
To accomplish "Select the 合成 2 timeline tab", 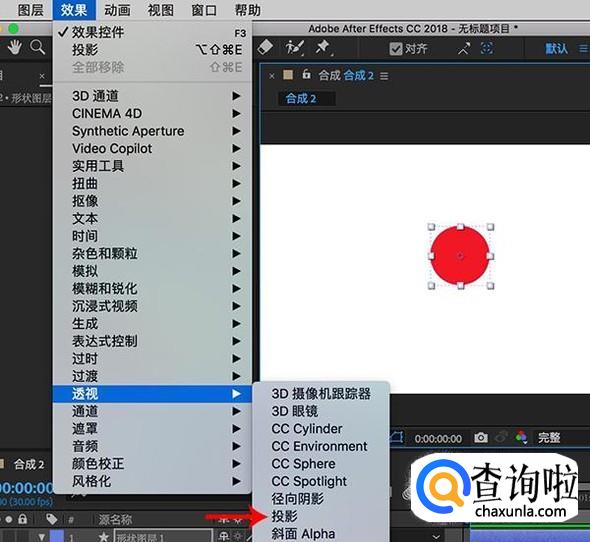I will tap(29, 464).
